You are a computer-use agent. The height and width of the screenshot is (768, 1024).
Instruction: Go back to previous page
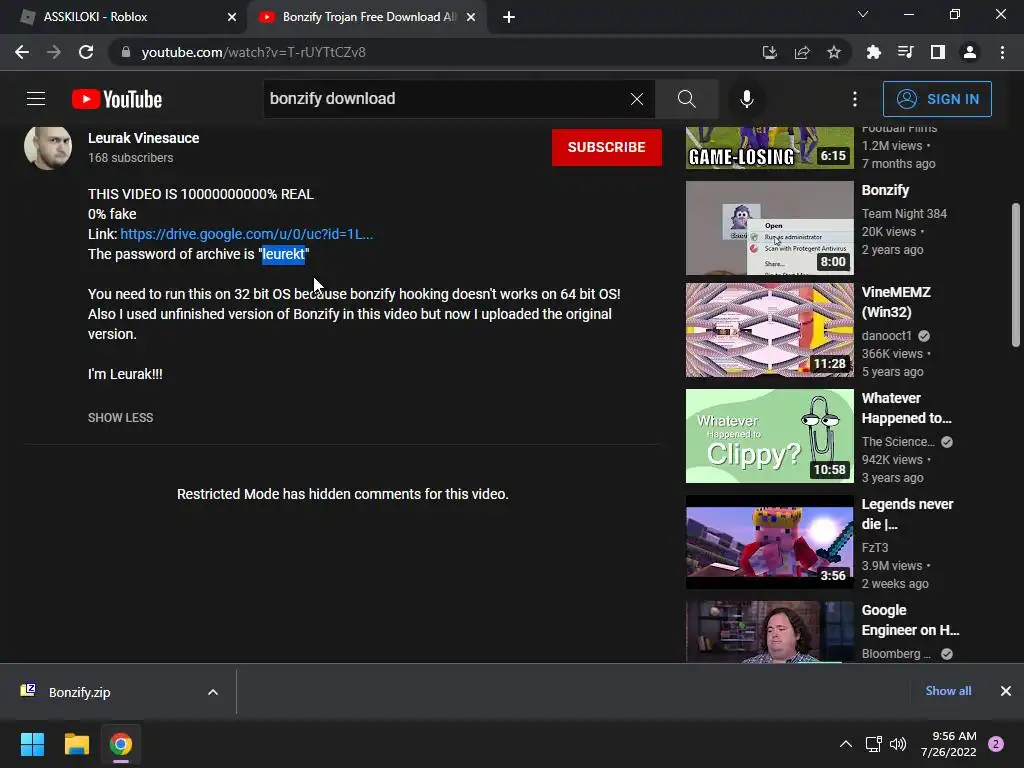click(22, 52)
